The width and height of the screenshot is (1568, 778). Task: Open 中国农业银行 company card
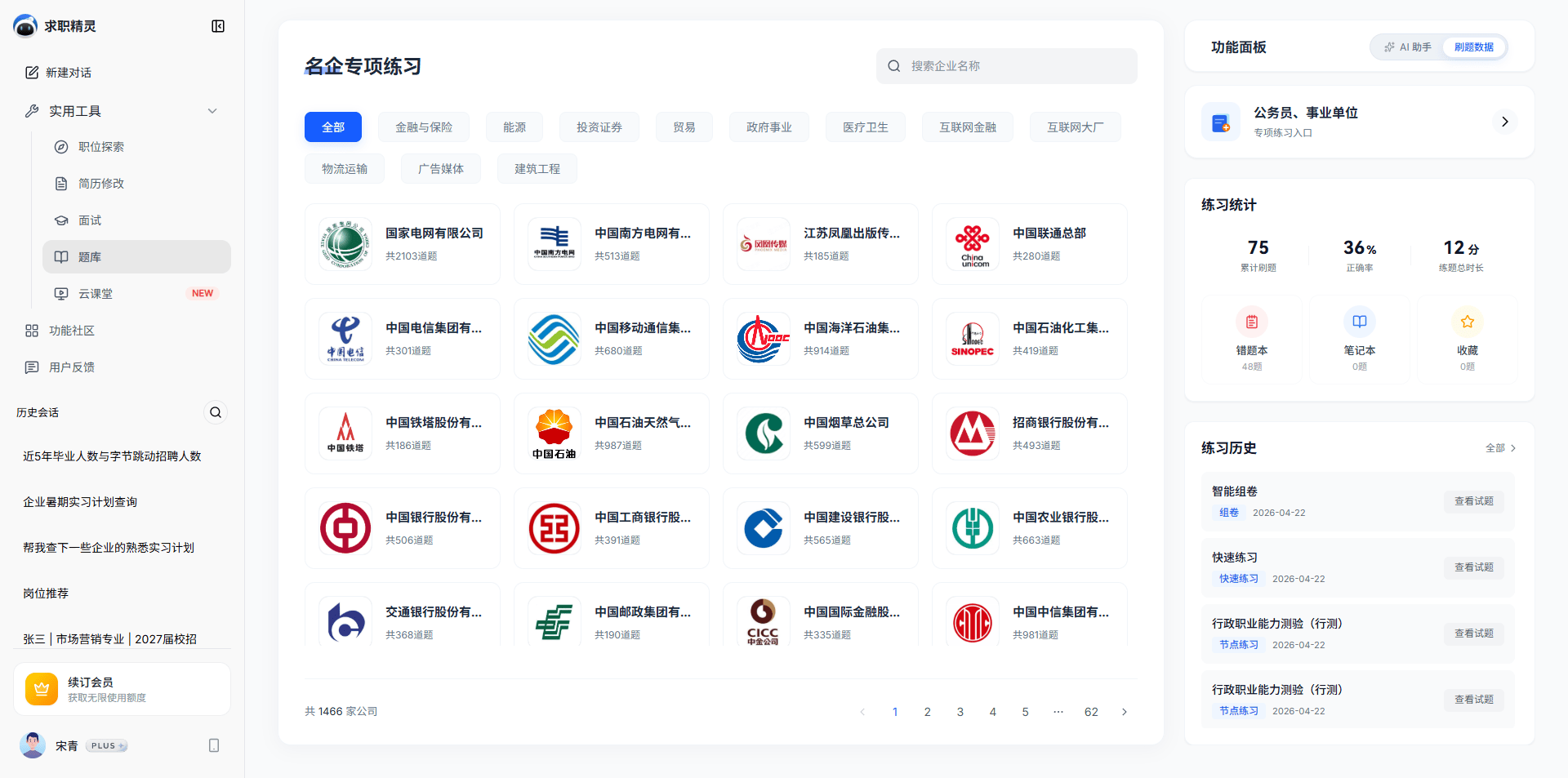(x=1030, y=528)
